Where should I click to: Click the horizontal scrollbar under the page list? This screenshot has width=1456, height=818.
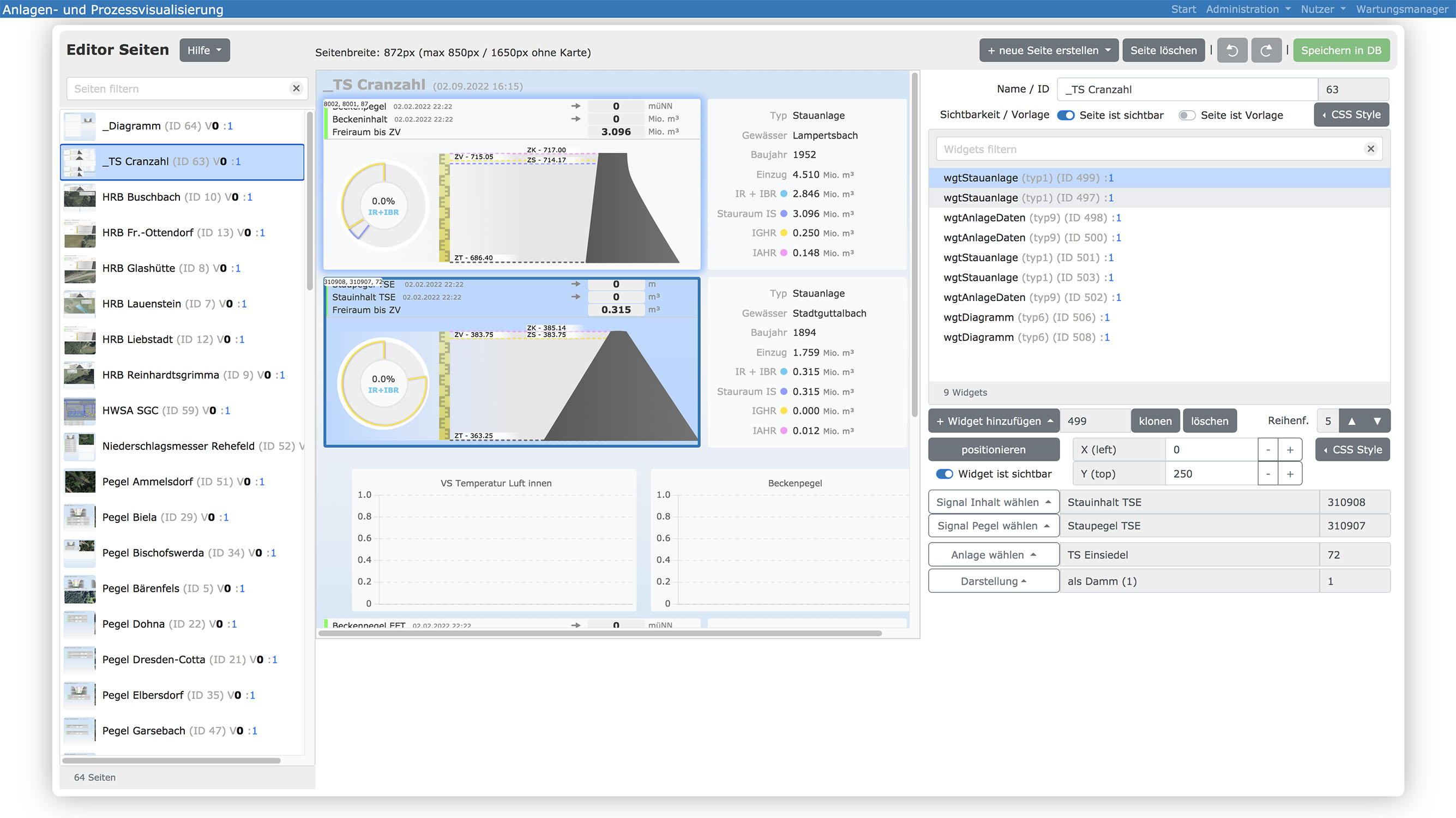point(171,760)
